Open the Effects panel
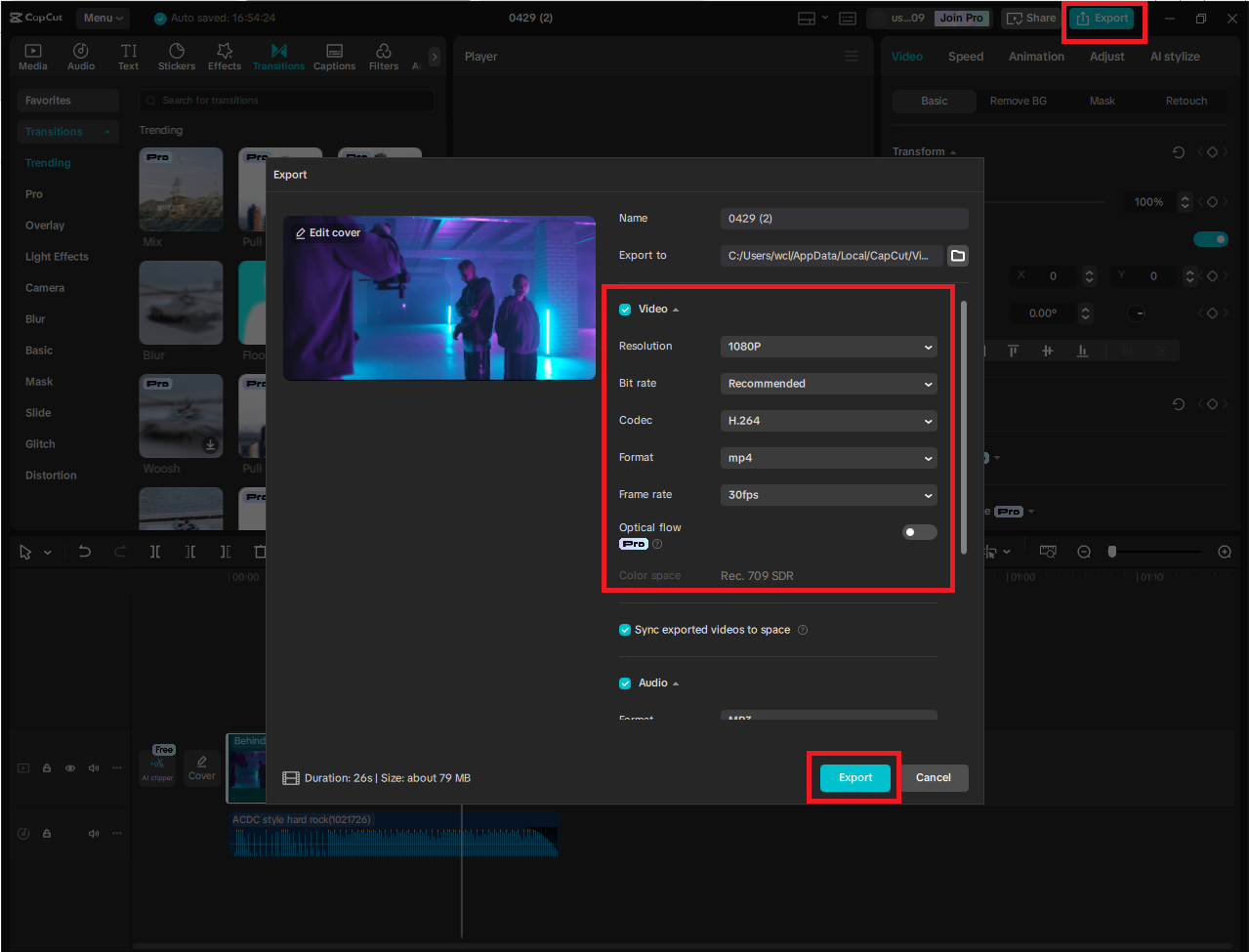The height and width of the screenshot is (952, 1249). 225,57
